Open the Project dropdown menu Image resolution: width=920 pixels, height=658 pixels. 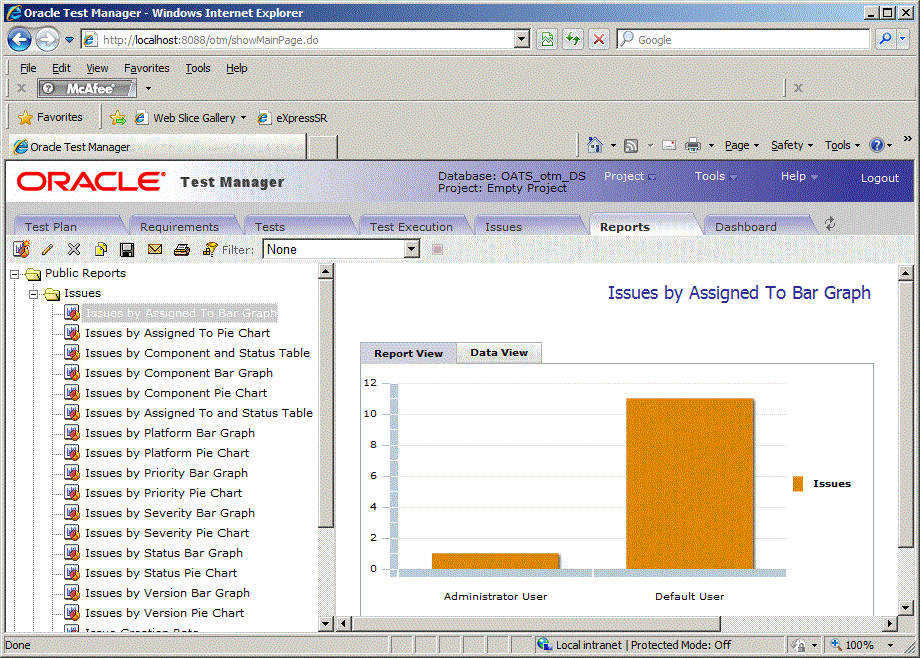[x=630, y=176]
